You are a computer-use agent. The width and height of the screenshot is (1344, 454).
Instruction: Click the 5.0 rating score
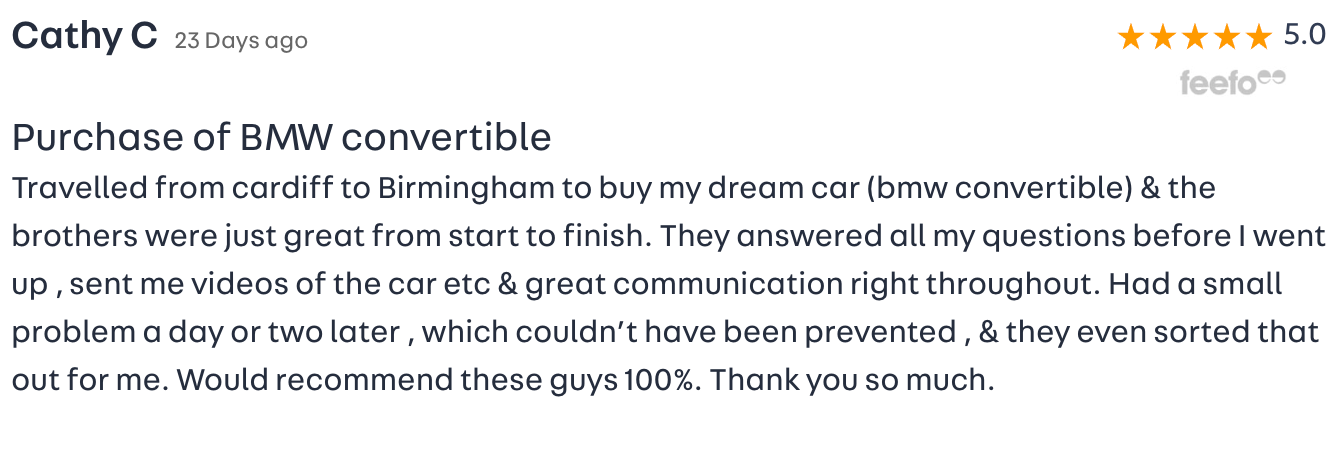click(x=1304, y=37)
